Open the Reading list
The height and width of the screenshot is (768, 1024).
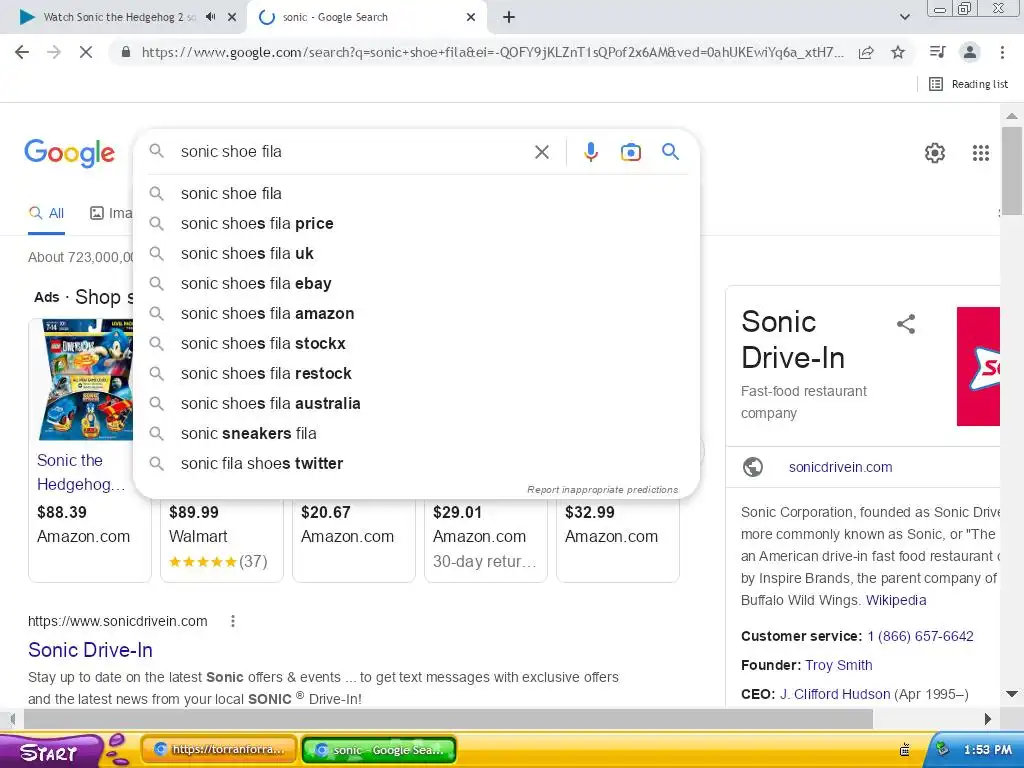[968, 84]
